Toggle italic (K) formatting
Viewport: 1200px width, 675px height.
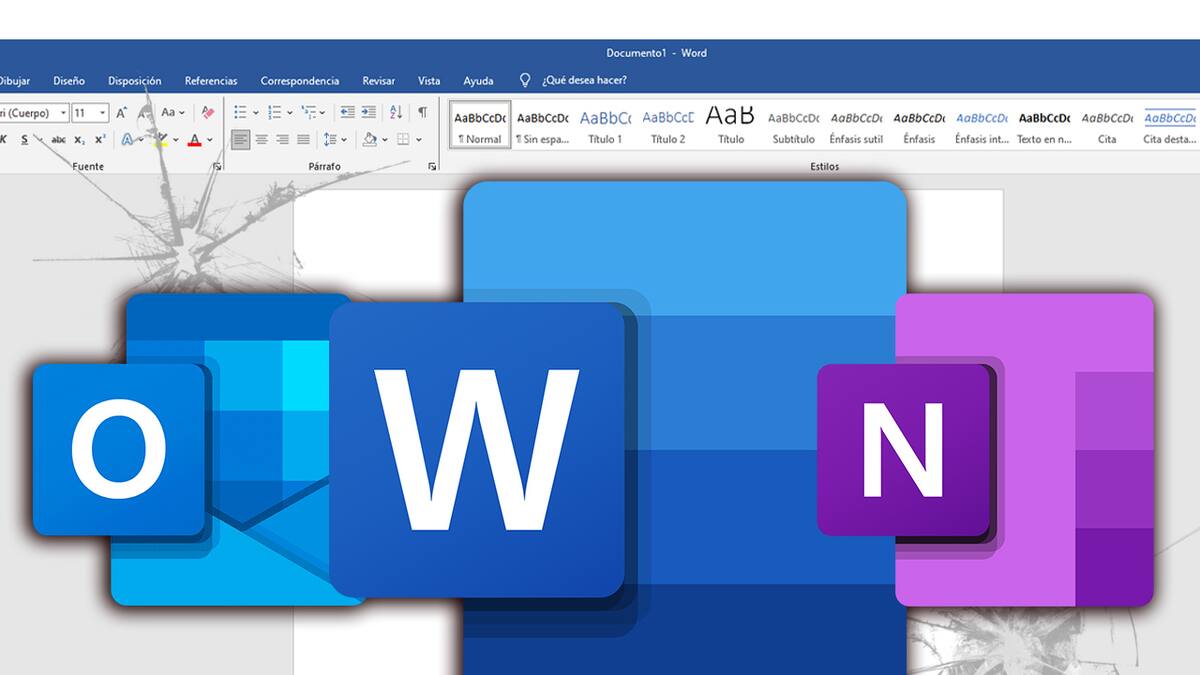[4, 140]
